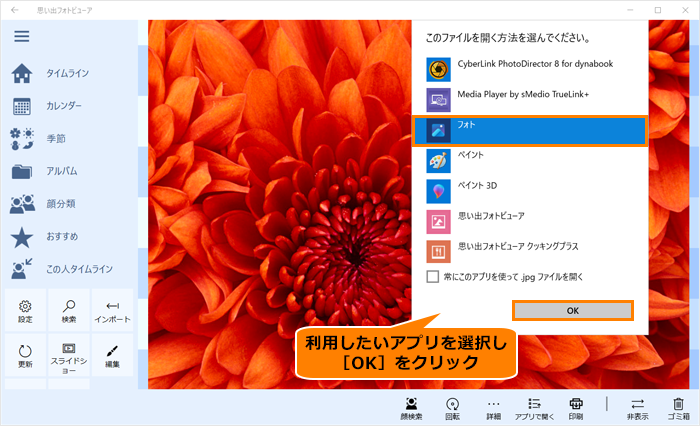Open 顔分類 face grouping icon
Viewport: 700px width, 426px height.
pos(22,204)
